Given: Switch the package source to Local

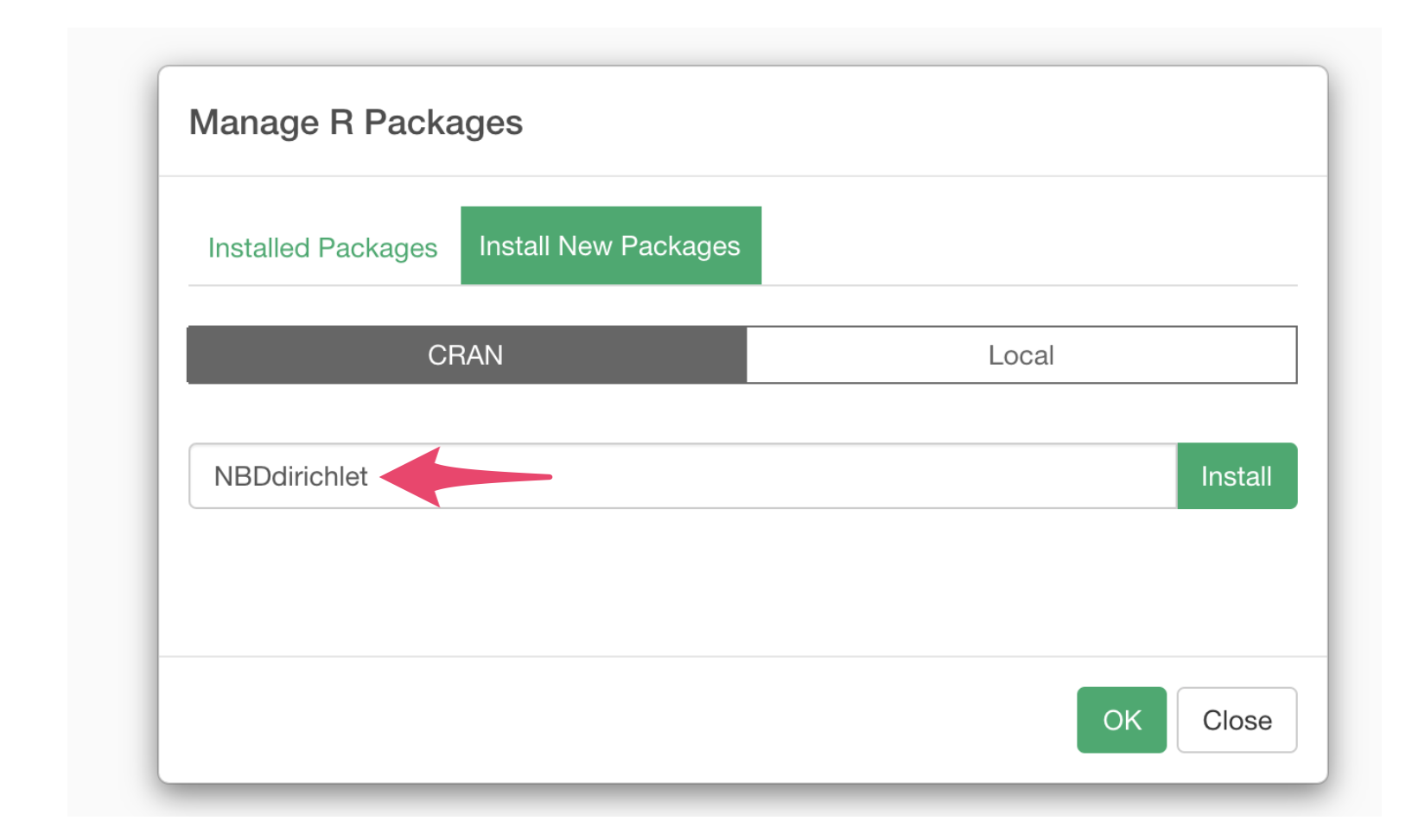Looking at the screenshot, I should 1021,355.
